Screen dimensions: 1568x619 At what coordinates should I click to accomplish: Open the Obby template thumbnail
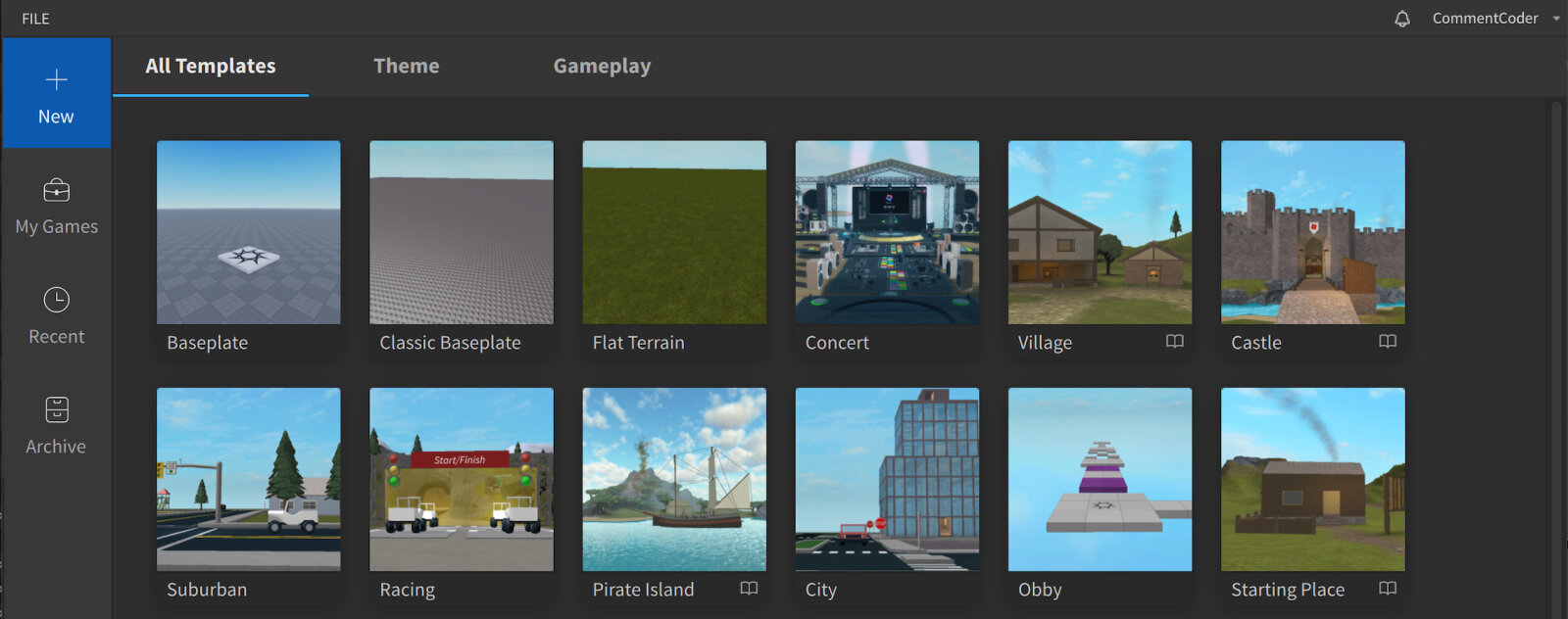[x=1101, y=479]
